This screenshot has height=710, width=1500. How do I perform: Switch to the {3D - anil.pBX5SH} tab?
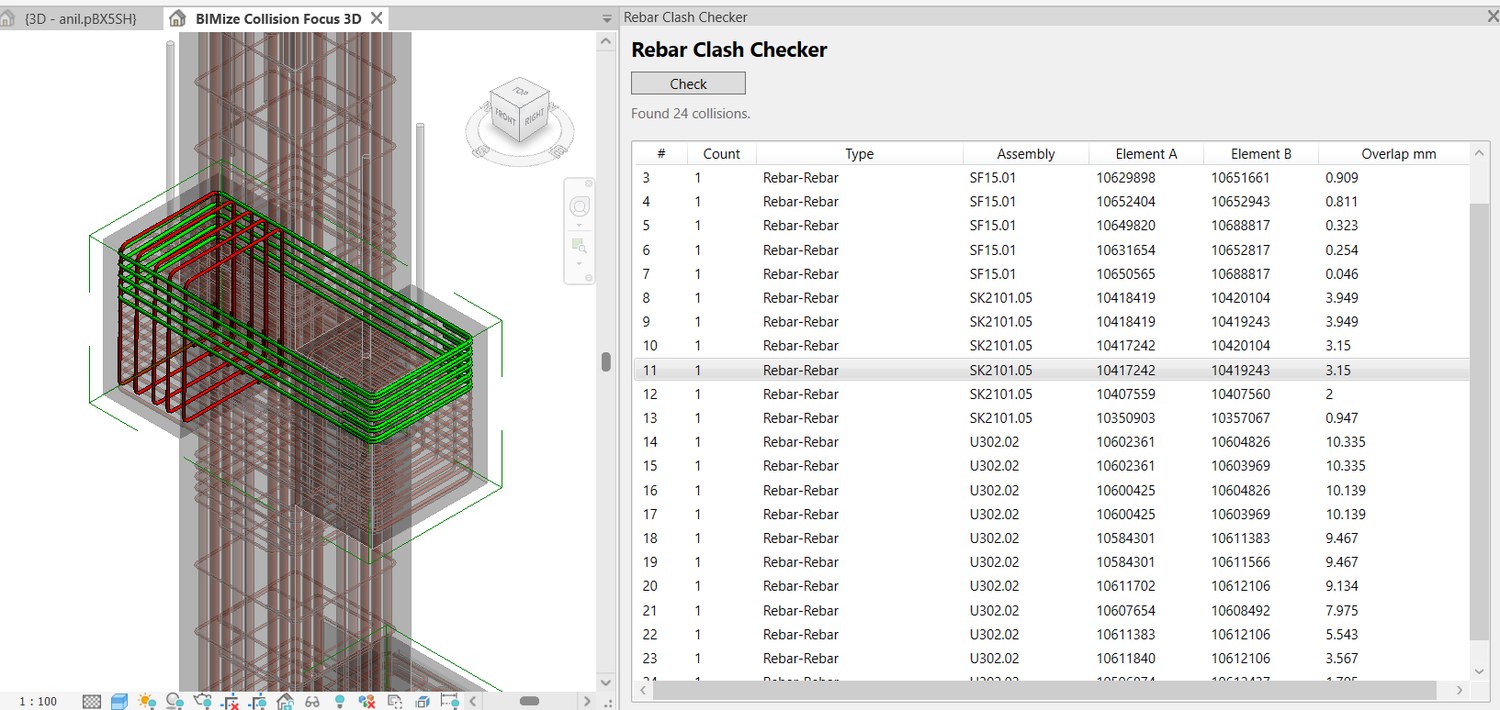[x=80, y=18]
